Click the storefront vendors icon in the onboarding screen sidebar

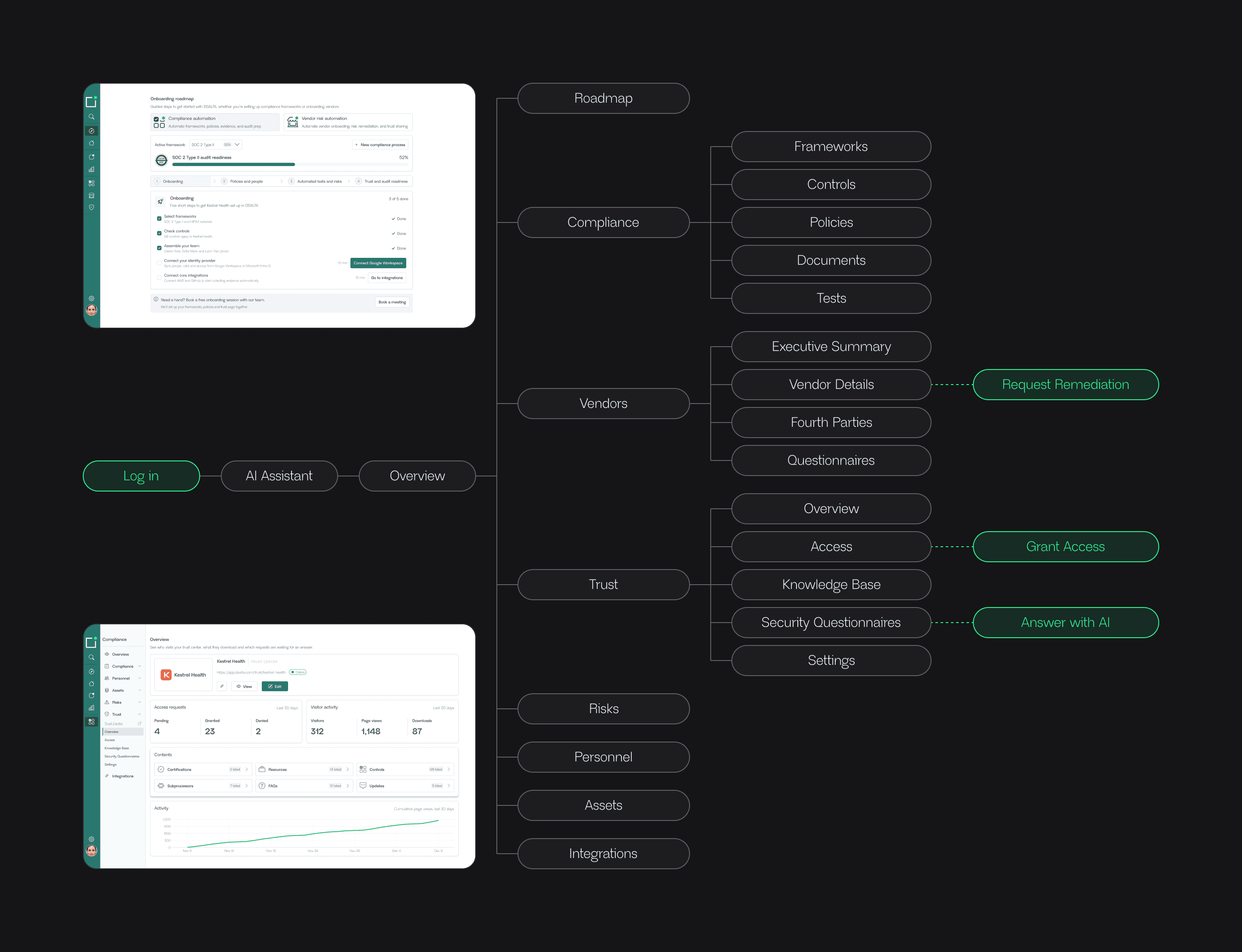91,195
